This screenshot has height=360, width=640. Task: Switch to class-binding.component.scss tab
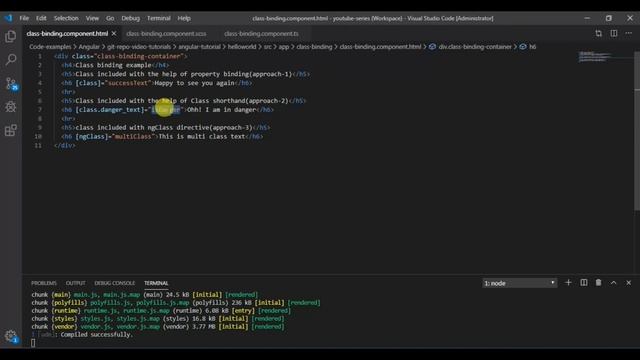166,33
